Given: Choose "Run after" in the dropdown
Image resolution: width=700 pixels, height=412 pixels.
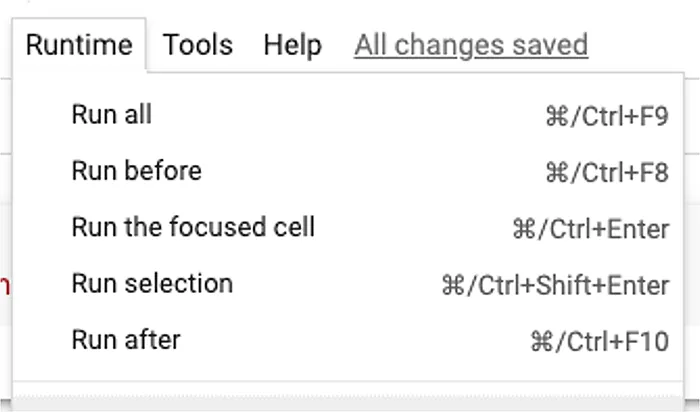Looking at the screenshot, I should pos(126,339).
